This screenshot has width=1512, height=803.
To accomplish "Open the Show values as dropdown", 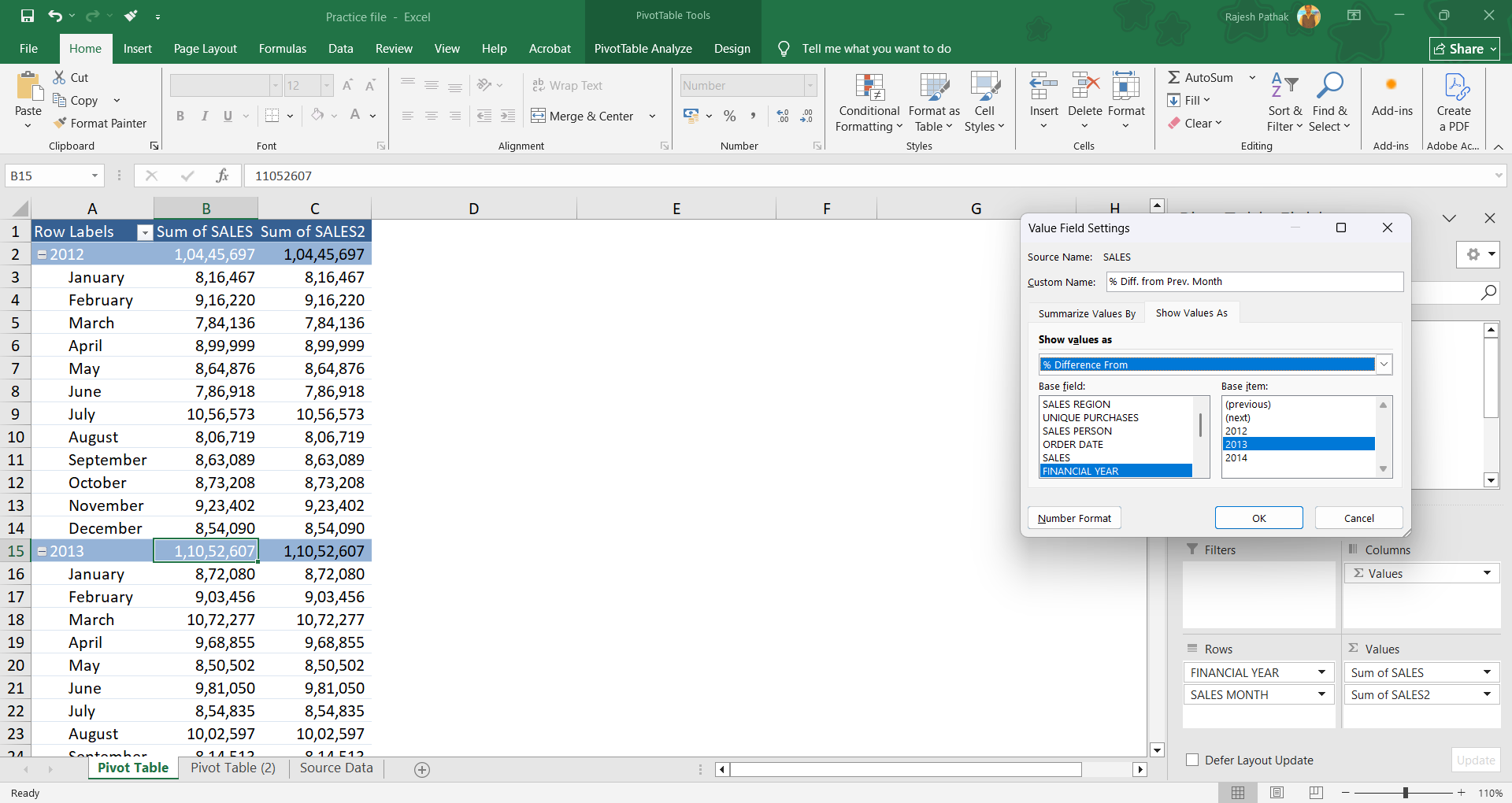I will coord(1384,364).
